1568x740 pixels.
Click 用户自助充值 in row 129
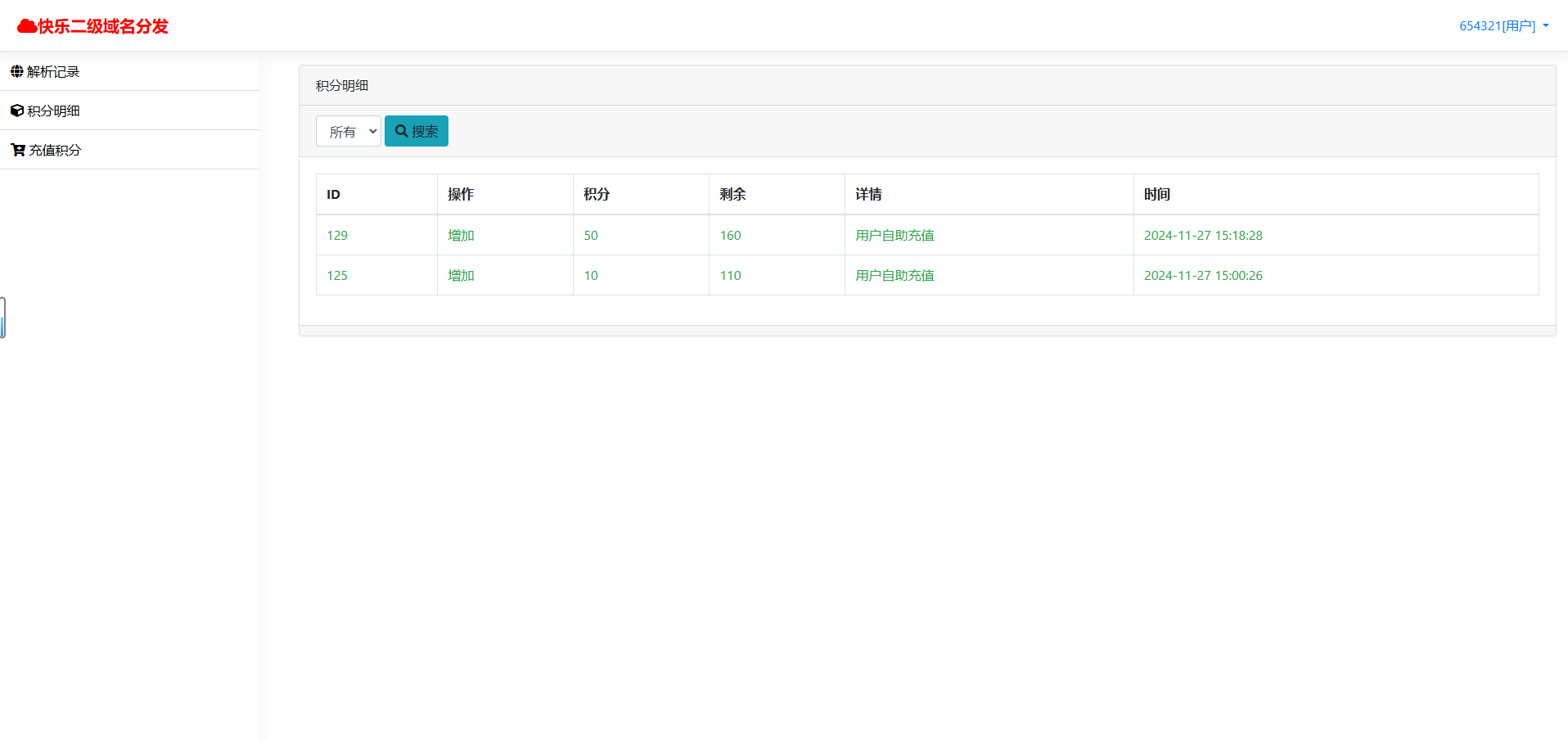(x=894, y=236)
